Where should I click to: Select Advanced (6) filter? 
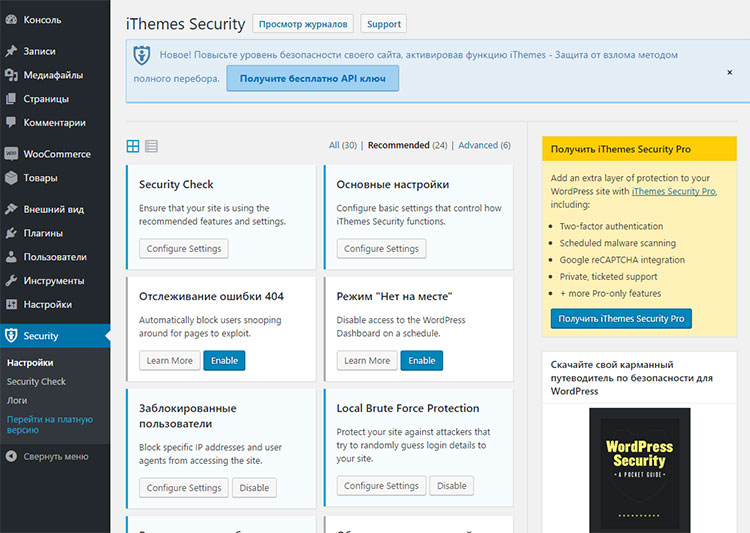484,145
